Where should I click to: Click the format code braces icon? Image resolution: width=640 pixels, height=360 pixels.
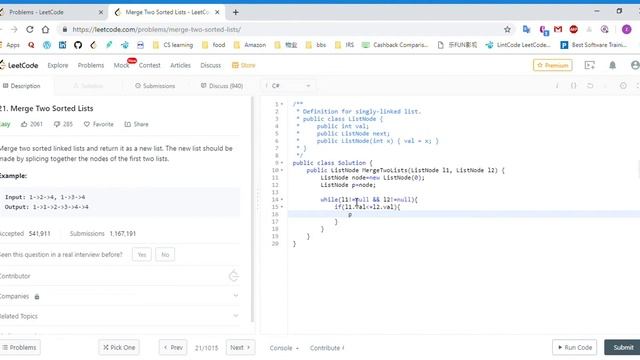[573, 86]
